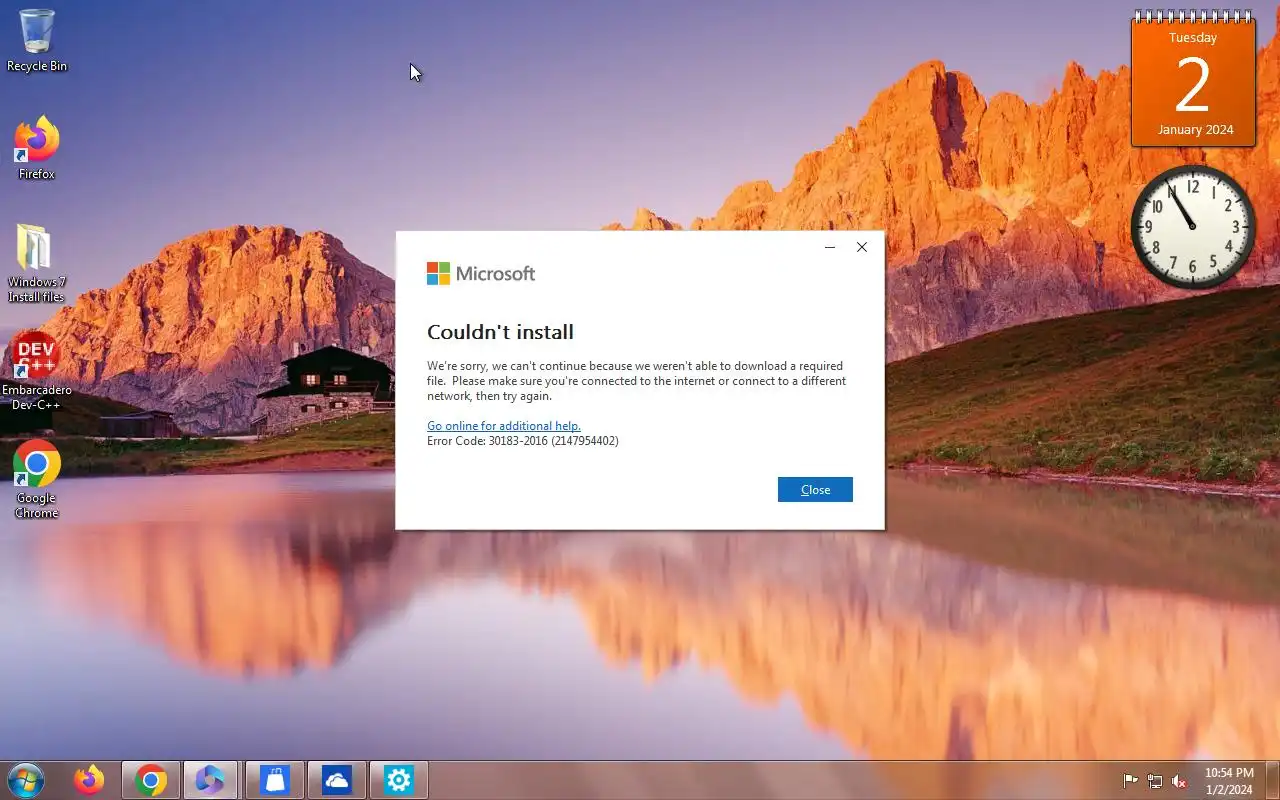Click the taskbar clock showing 10:54 PM
Image resolution: width=1280 pixels, height=800 pixels.
[x=1229, y=781]
